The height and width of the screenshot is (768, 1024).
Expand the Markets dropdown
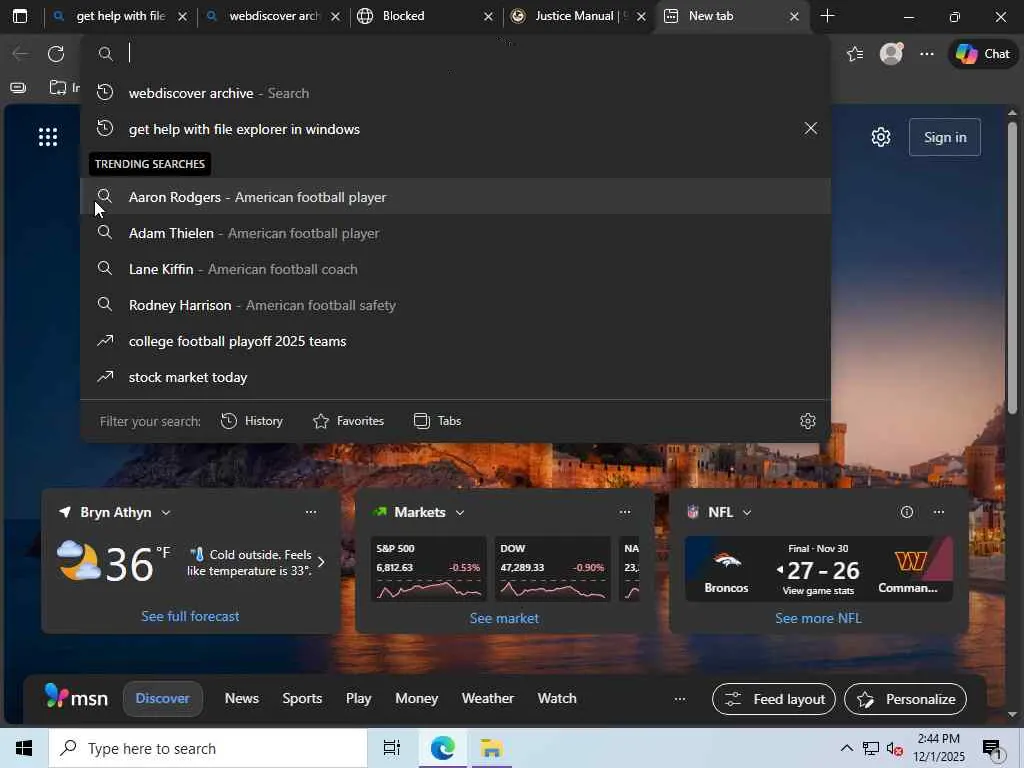click(x=460, y=513)
